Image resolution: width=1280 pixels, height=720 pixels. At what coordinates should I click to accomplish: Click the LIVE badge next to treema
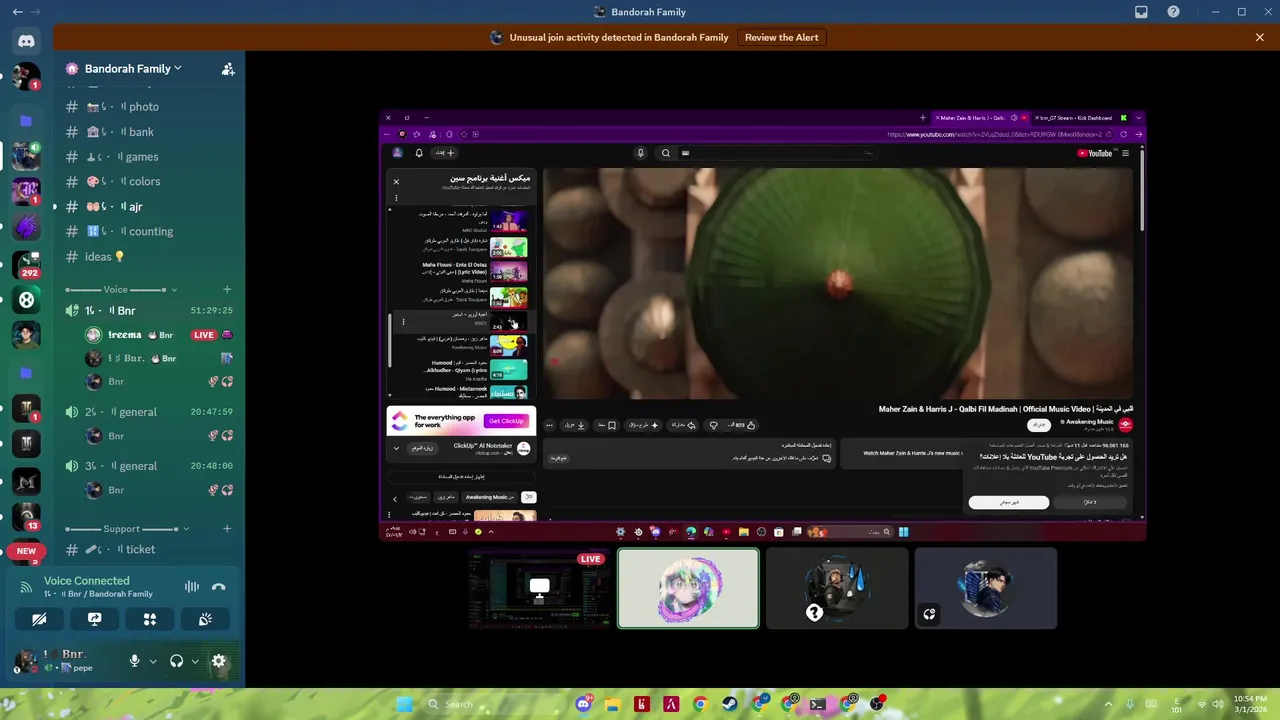coord(204,335)
